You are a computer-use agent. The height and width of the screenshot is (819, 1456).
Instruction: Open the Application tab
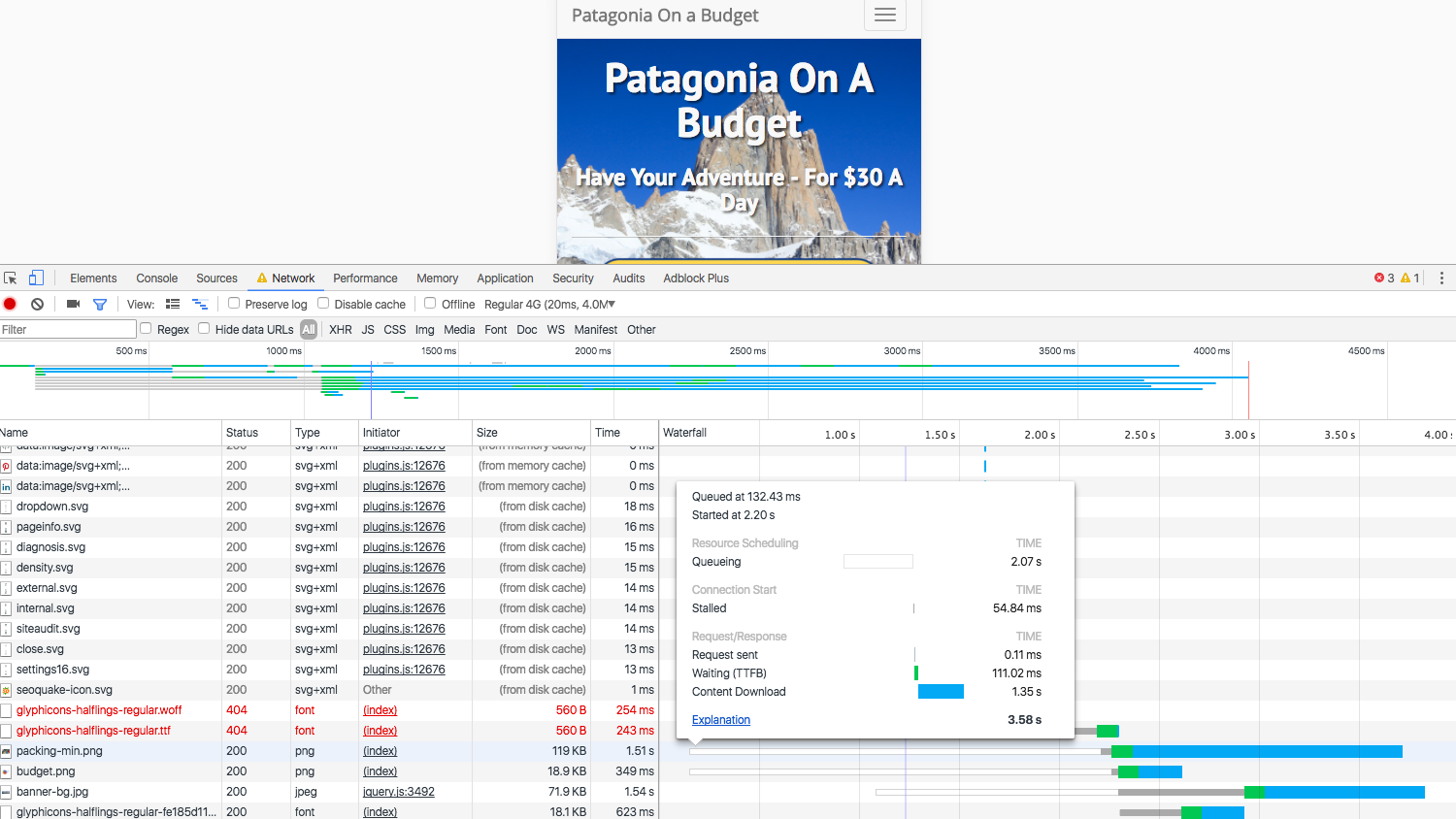pyautogui.click(x=505, y=278)
